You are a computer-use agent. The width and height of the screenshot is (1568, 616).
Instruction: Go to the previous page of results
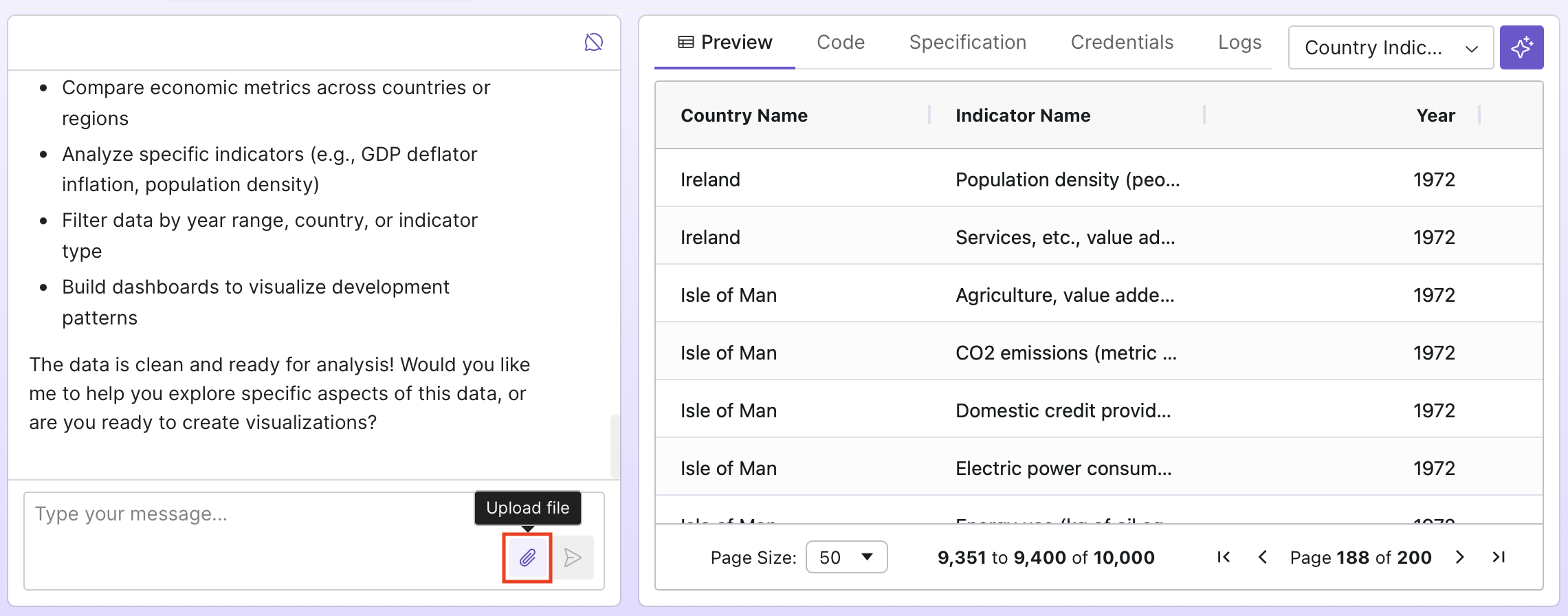point(1262,558)
